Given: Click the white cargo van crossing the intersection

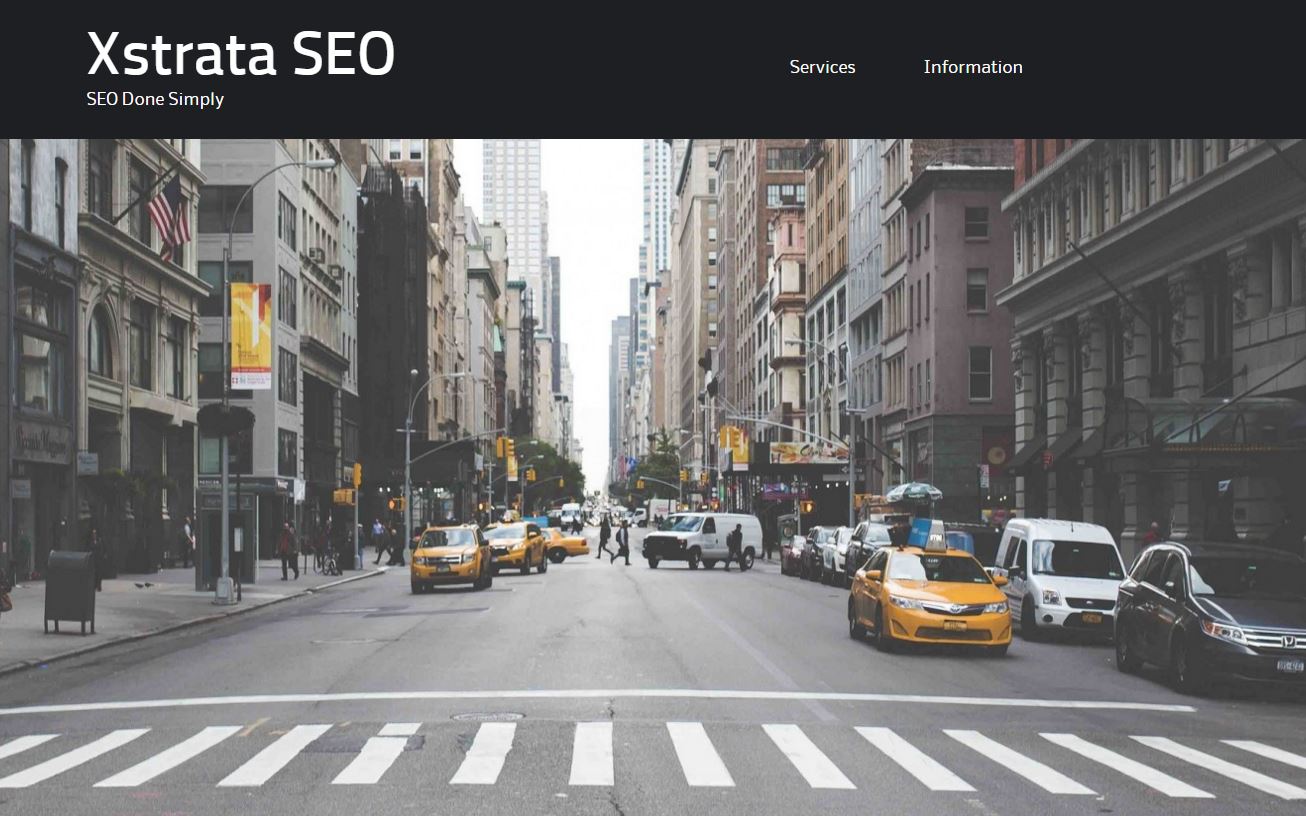Looking at the screenshot, I should click(702, 540).
